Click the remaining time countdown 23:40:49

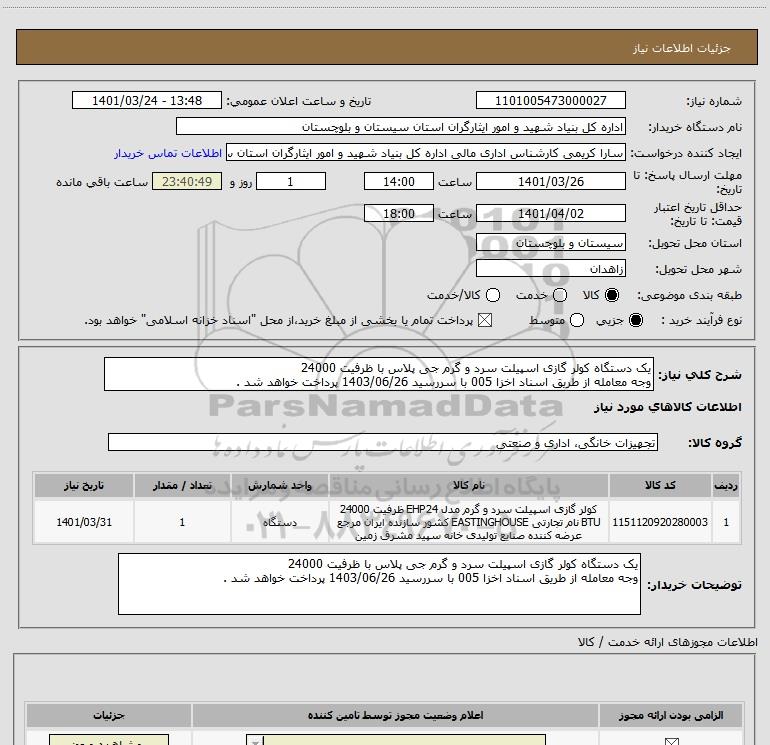coord(187,182)
